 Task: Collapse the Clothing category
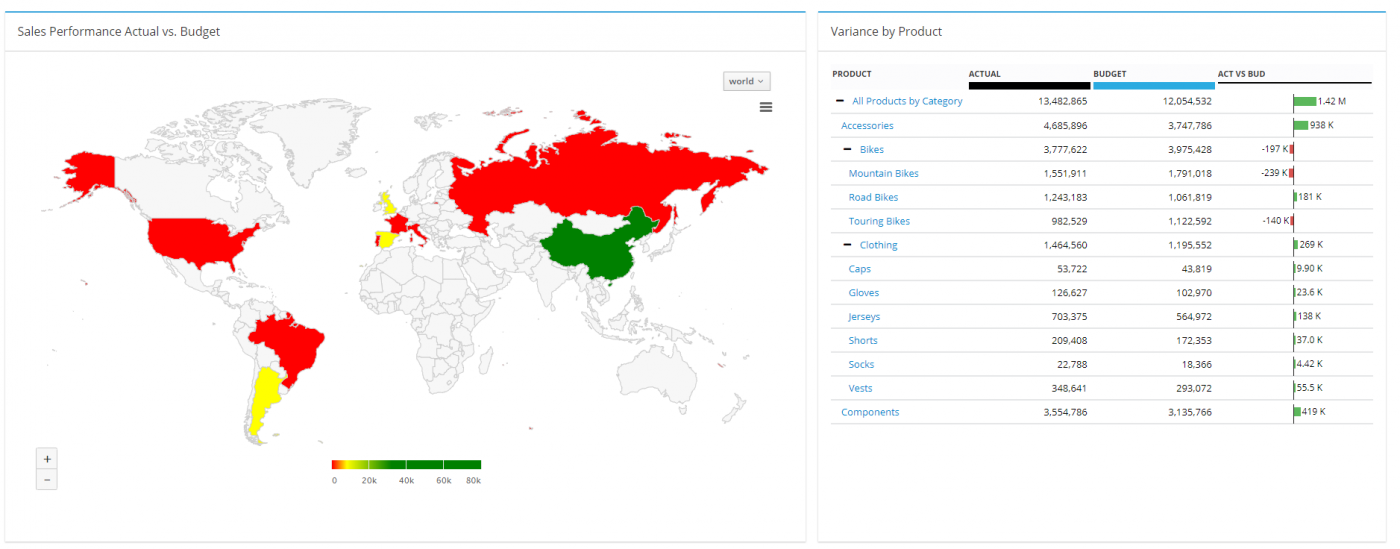click(848, 245)
